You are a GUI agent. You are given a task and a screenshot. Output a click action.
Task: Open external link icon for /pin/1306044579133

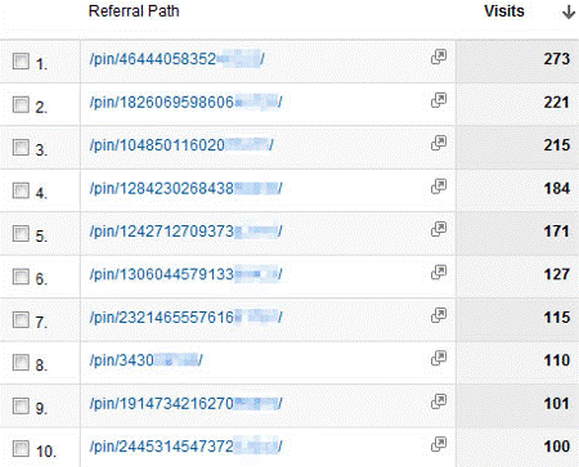[x=439, y=272]
